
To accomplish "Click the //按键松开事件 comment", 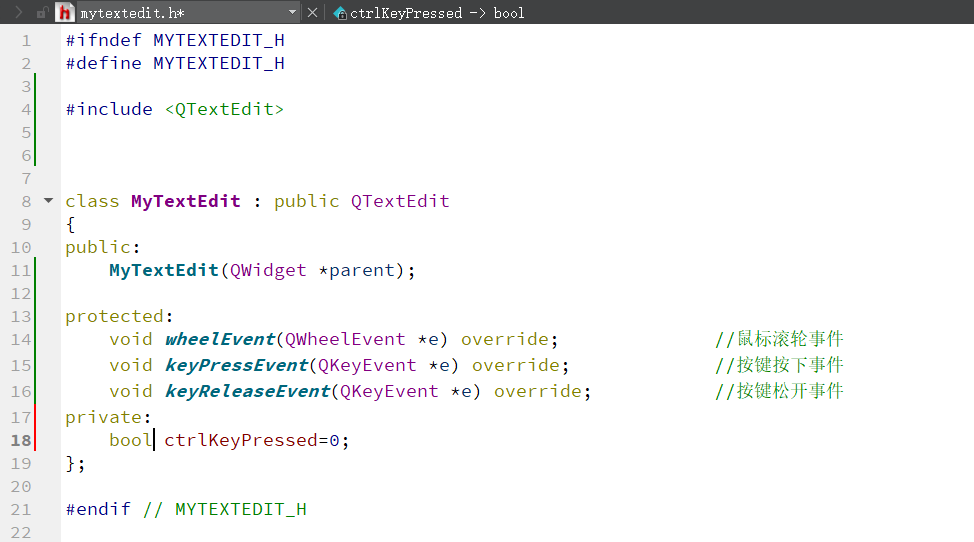I will [x=779, y=391].
